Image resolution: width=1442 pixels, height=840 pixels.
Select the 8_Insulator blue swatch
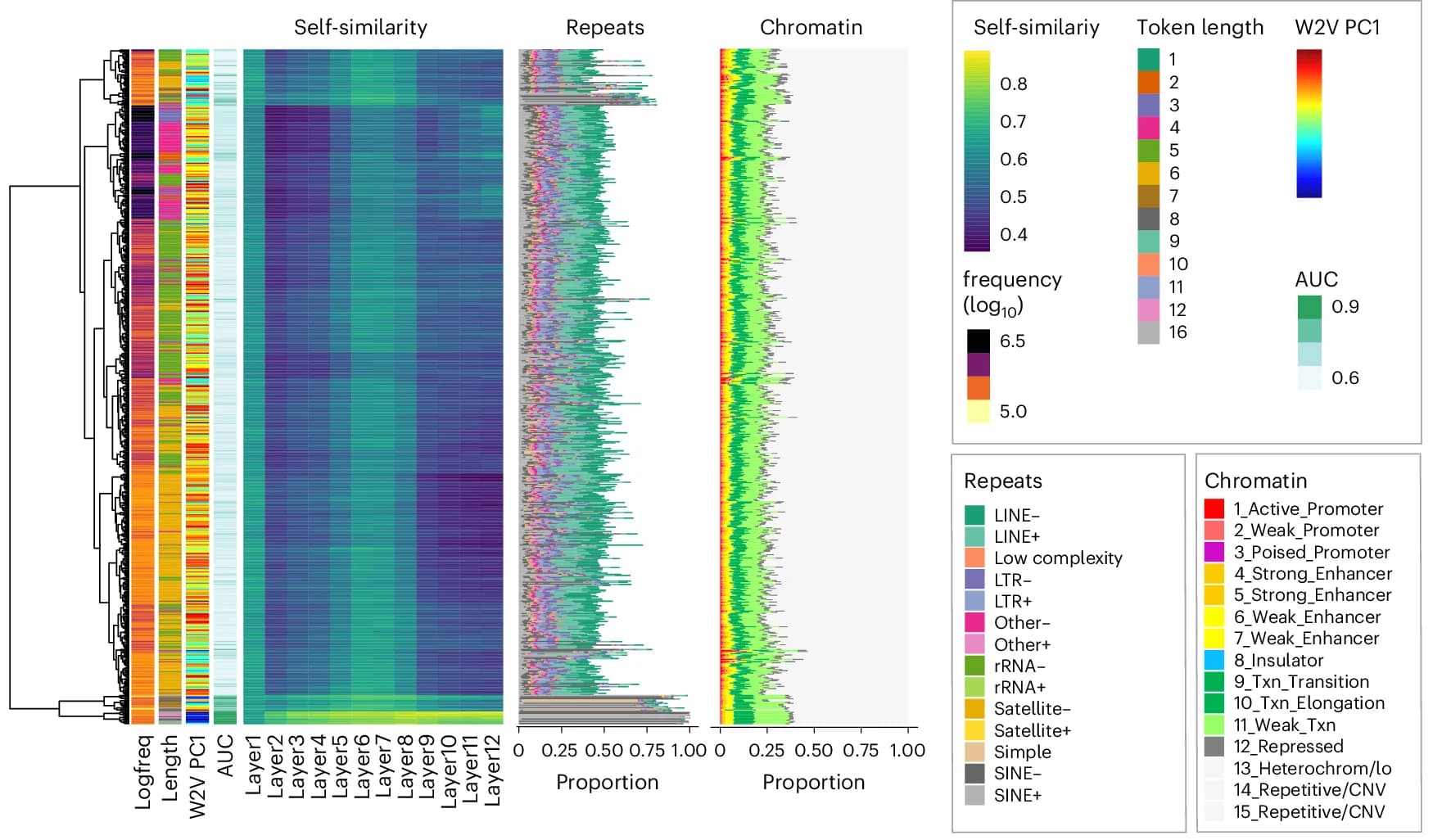[1214, 660]
